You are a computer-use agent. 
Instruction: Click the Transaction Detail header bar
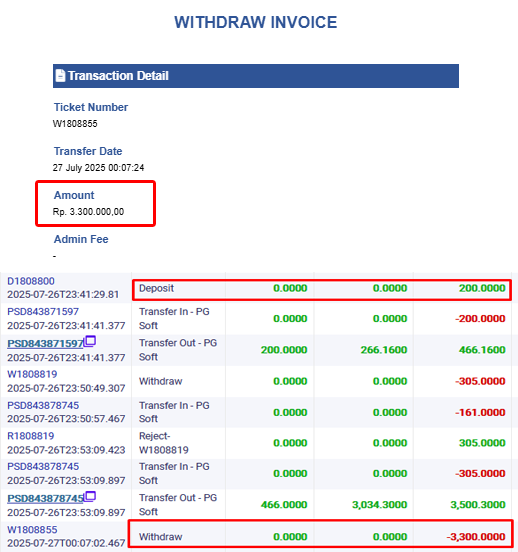point(256,76)
